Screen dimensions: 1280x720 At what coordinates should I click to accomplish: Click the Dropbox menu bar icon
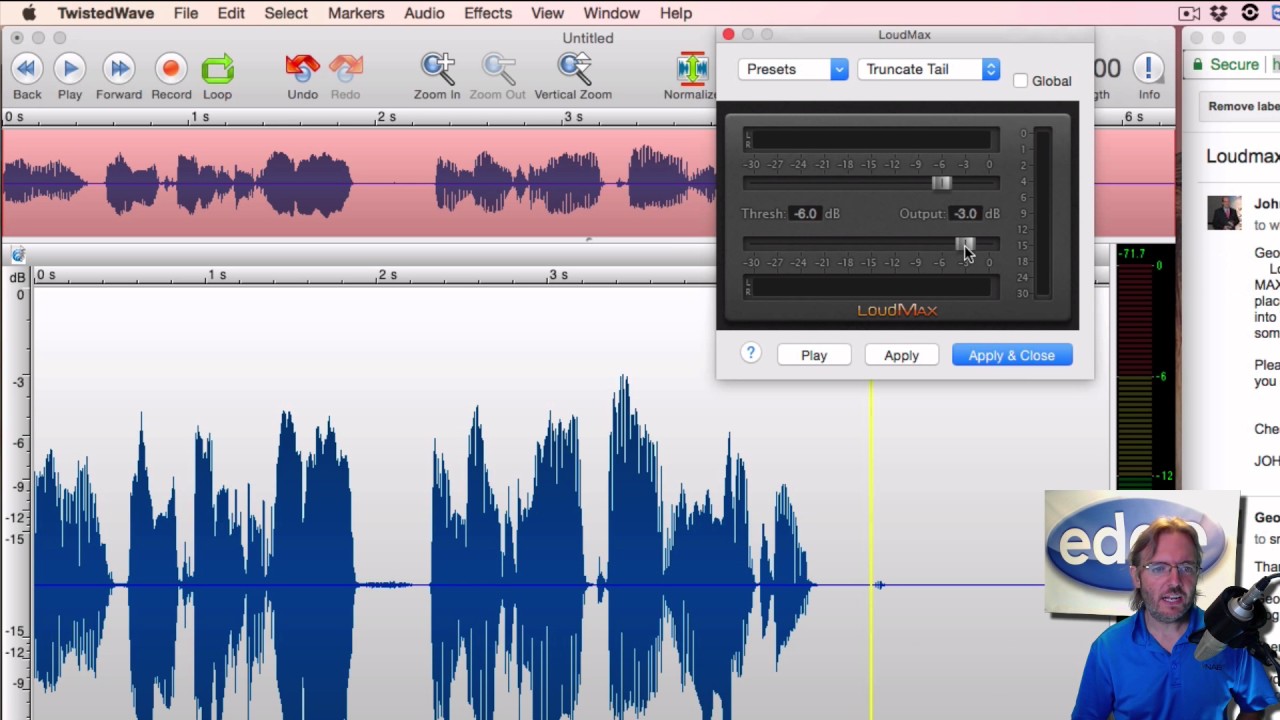[1219, 13]
